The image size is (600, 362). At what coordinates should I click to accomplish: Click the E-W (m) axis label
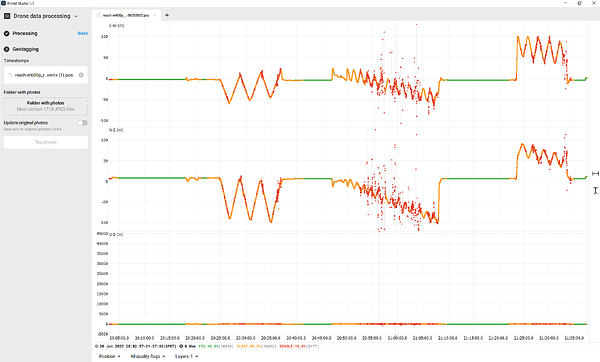116,26
